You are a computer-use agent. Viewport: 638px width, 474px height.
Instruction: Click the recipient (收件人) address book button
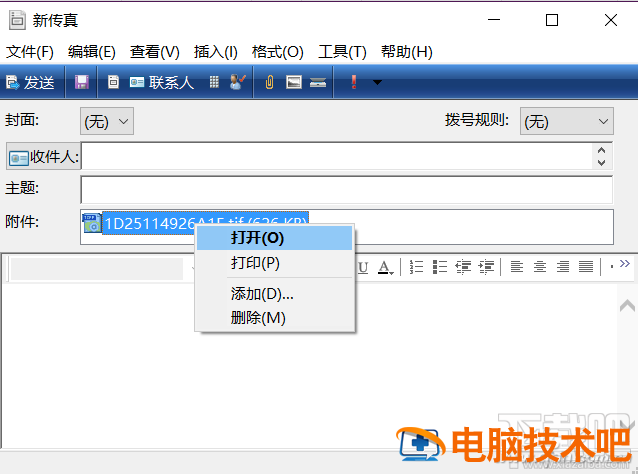(43, 157)
